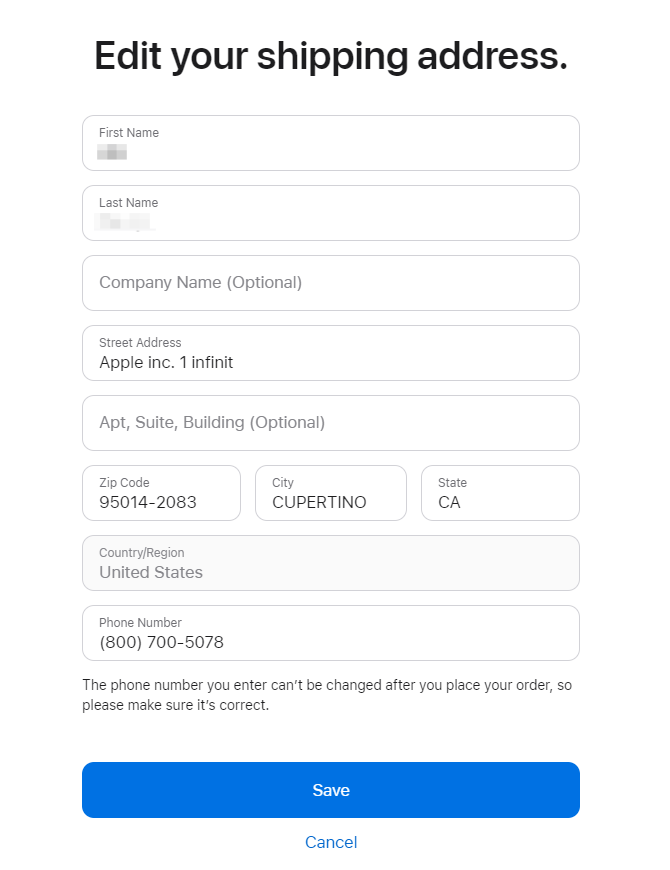Viewport: 670px width, 870px height.
Task: Click the 'Street Address' label text
Action: click(140, 343)
